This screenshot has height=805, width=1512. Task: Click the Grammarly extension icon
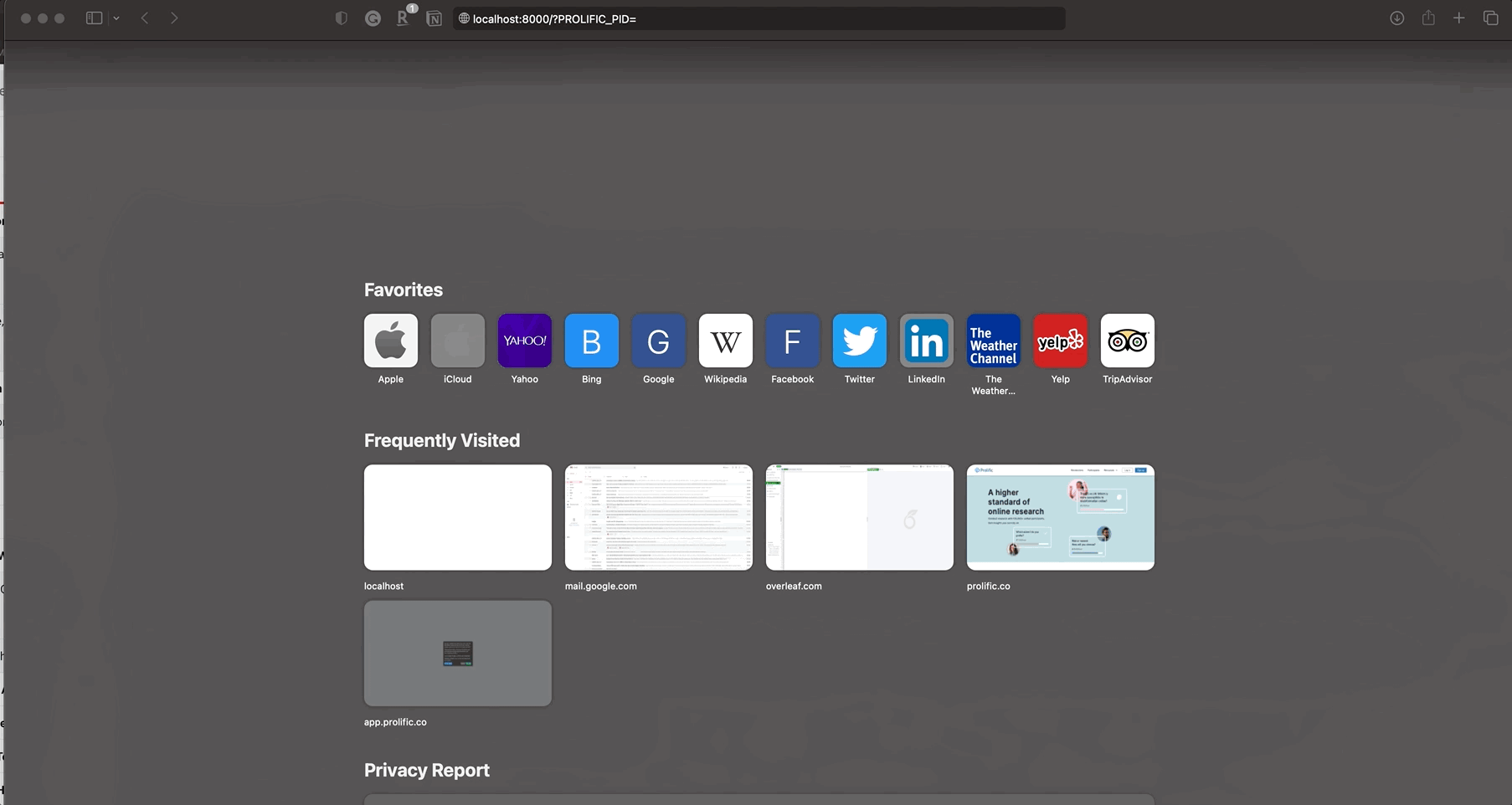[373, 18]
